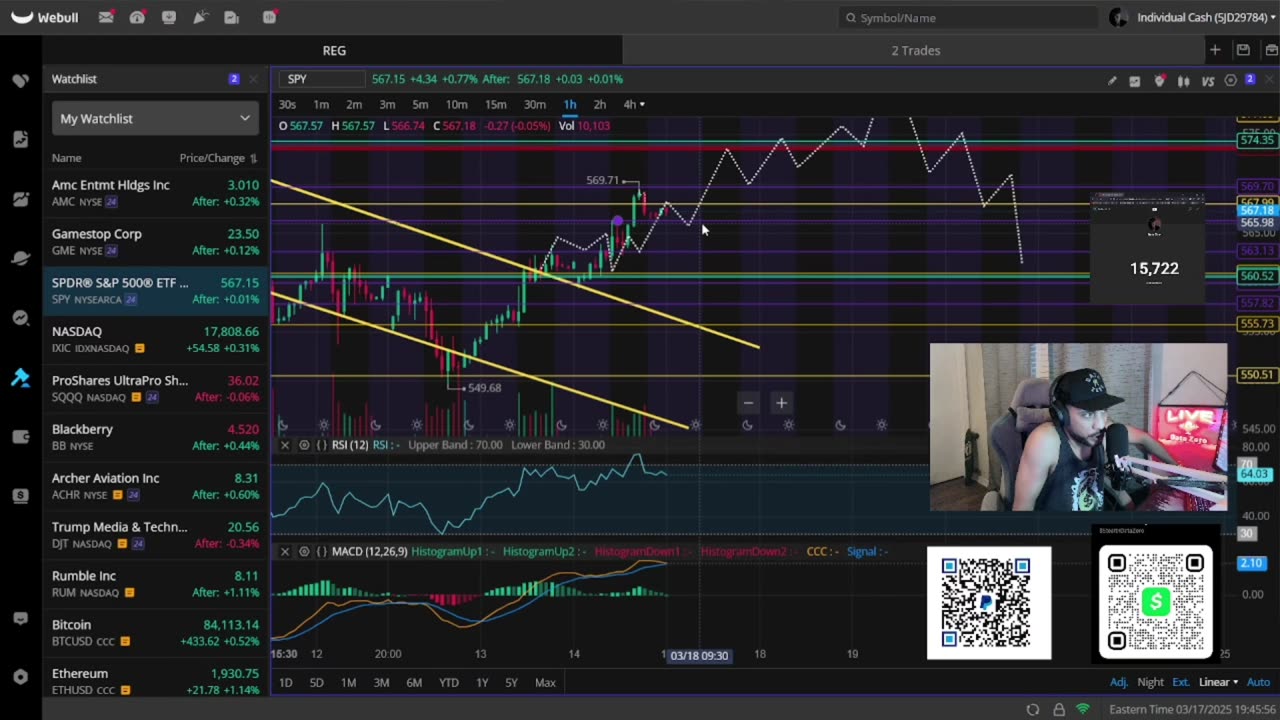Toggle MACD indicator visibility eye icon
Image resolution: width=1280 pixels, height=720 pixels.
click(304, 552)
